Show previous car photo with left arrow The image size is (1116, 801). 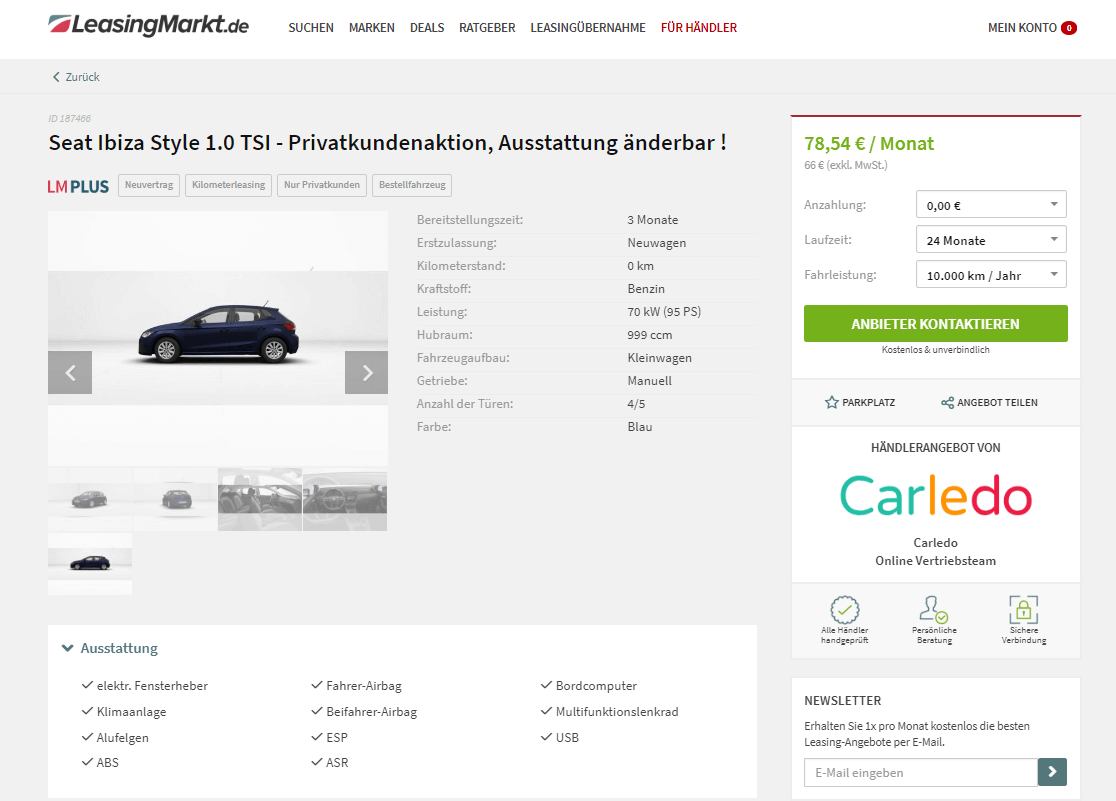70,372
